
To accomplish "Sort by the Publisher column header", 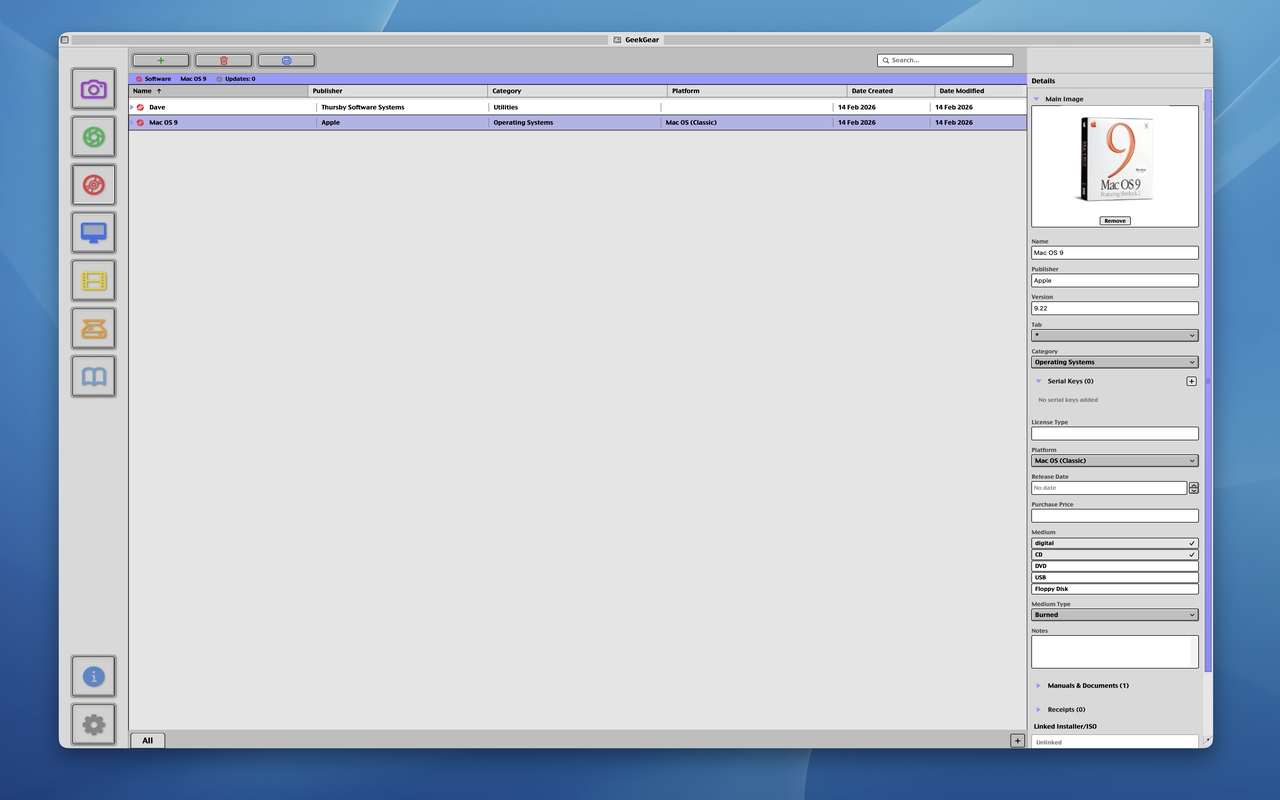I will tap(398, 91).
